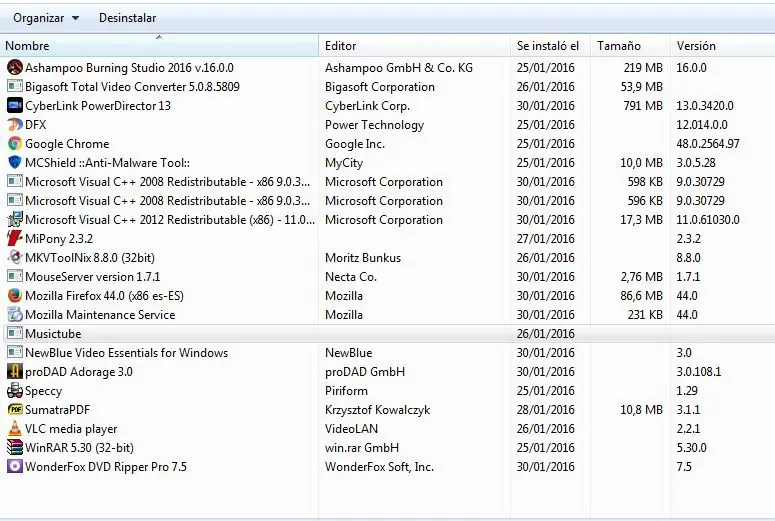775x521 pixels.
Task: Select the DFX program icon
Action: coord(15,125)
